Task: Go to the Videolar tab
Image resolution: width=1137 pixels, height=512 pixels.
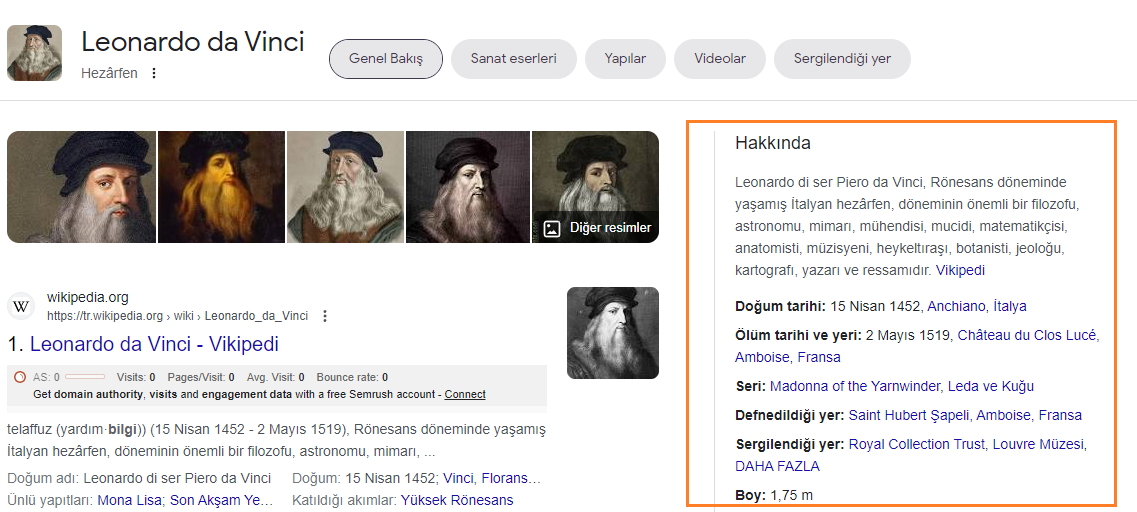Action: pyautogui.click(x=719, y=59)
